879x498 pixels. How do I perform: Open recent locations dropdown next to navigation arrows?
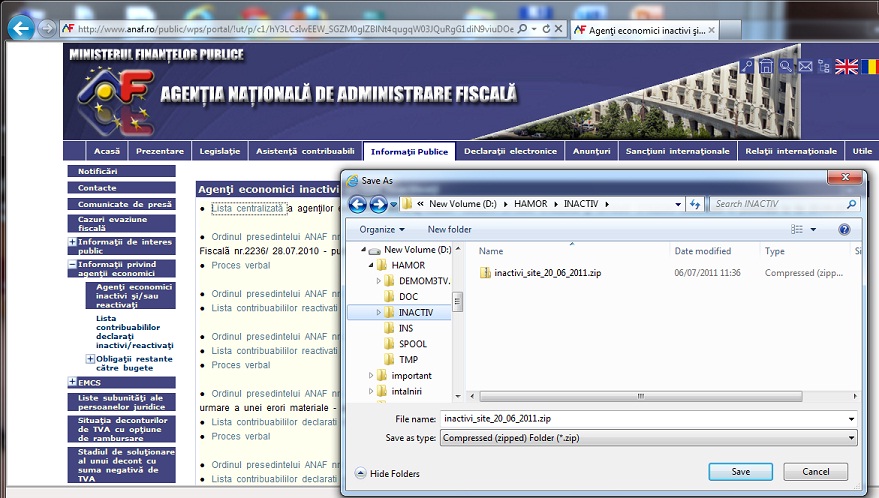(394, 205)
